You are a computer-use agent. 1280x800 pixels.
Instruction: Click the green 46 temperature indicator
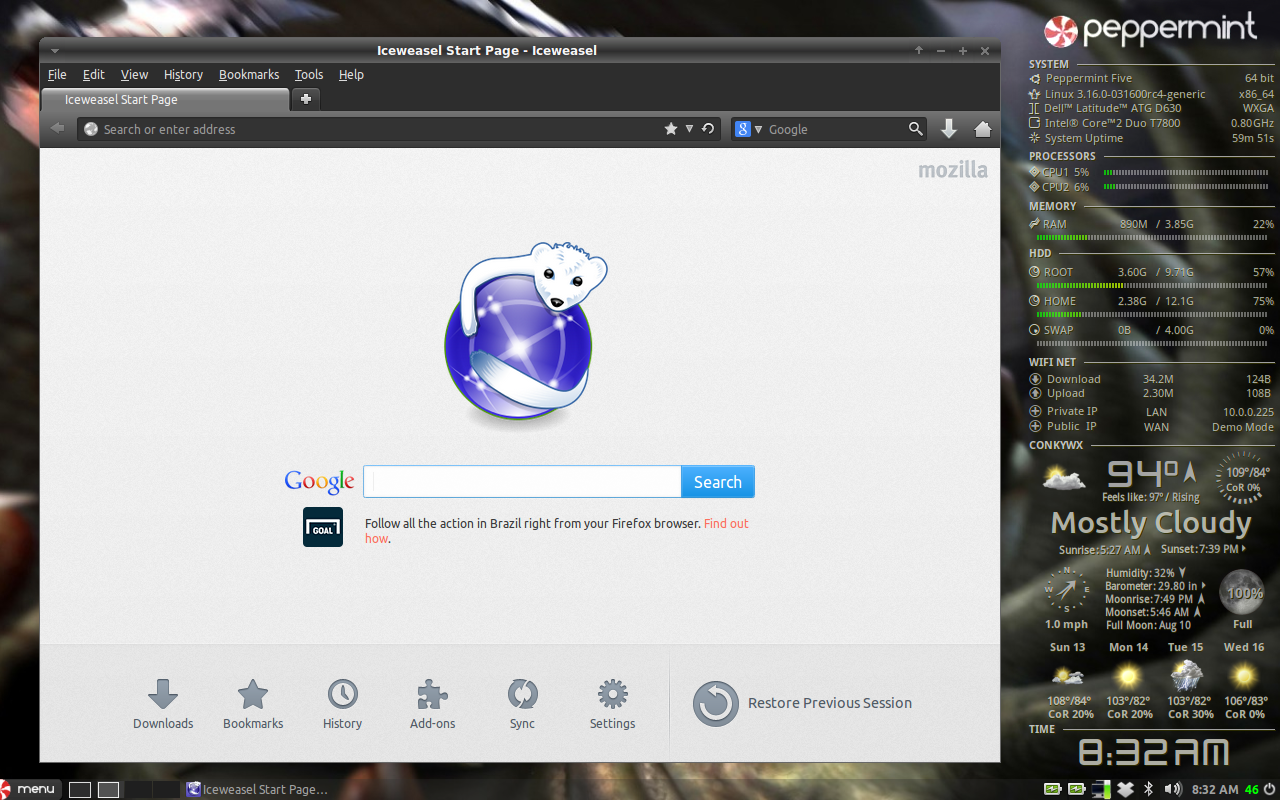pos(1251,790)
